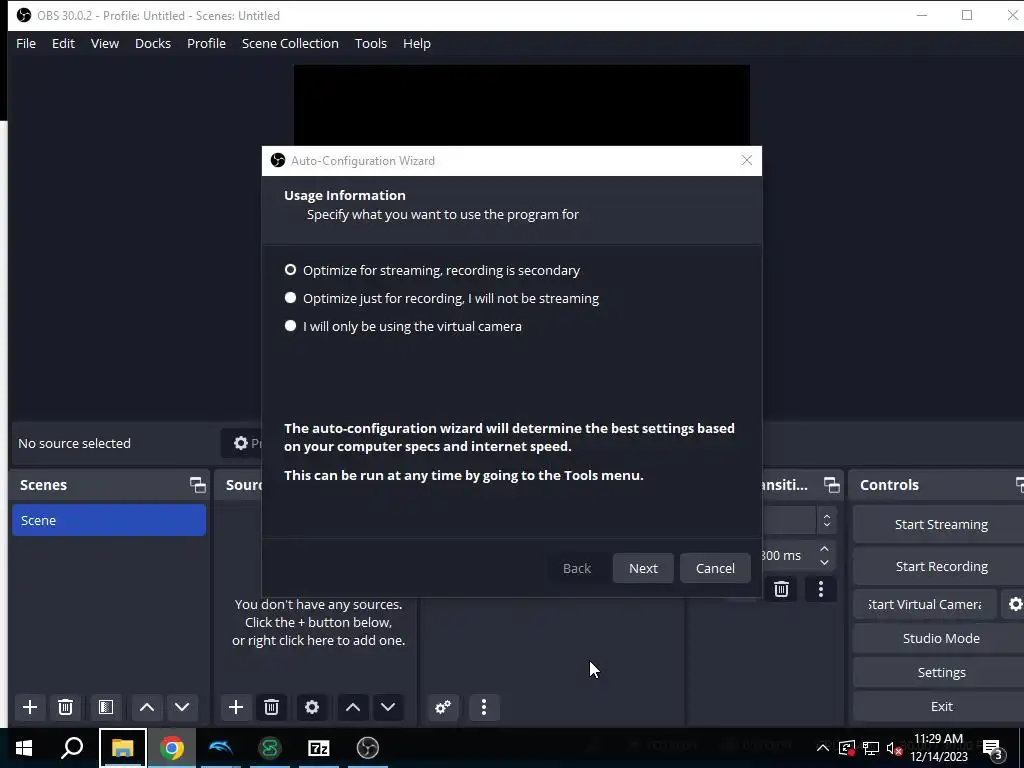The width and height of the screenshot is (1024, 768).
Task: Pop out the Scenes dock
Action: coord(197,485)
